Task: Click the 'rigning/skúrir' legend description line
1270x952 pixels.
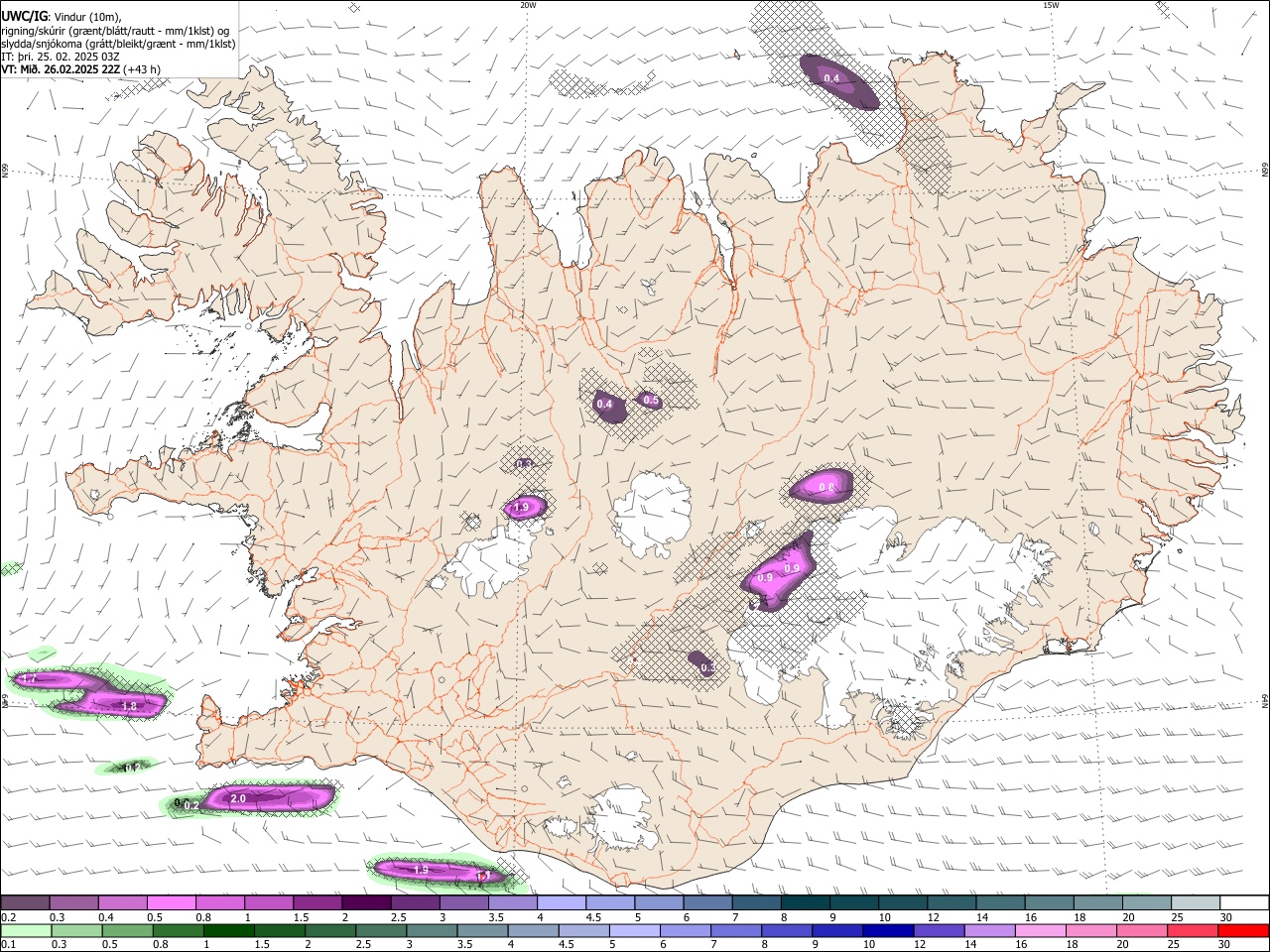Action: [115, 31]
